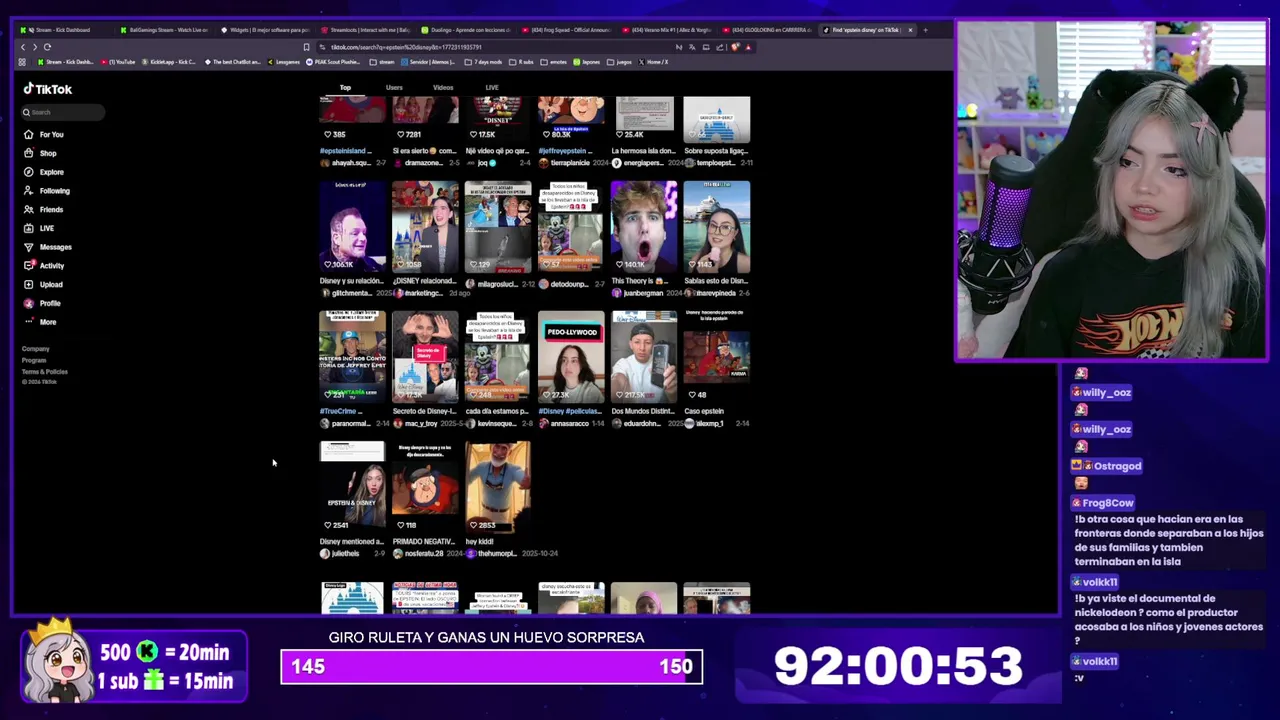Switch to the Duolingo browser tab

(x=466, y=30)
